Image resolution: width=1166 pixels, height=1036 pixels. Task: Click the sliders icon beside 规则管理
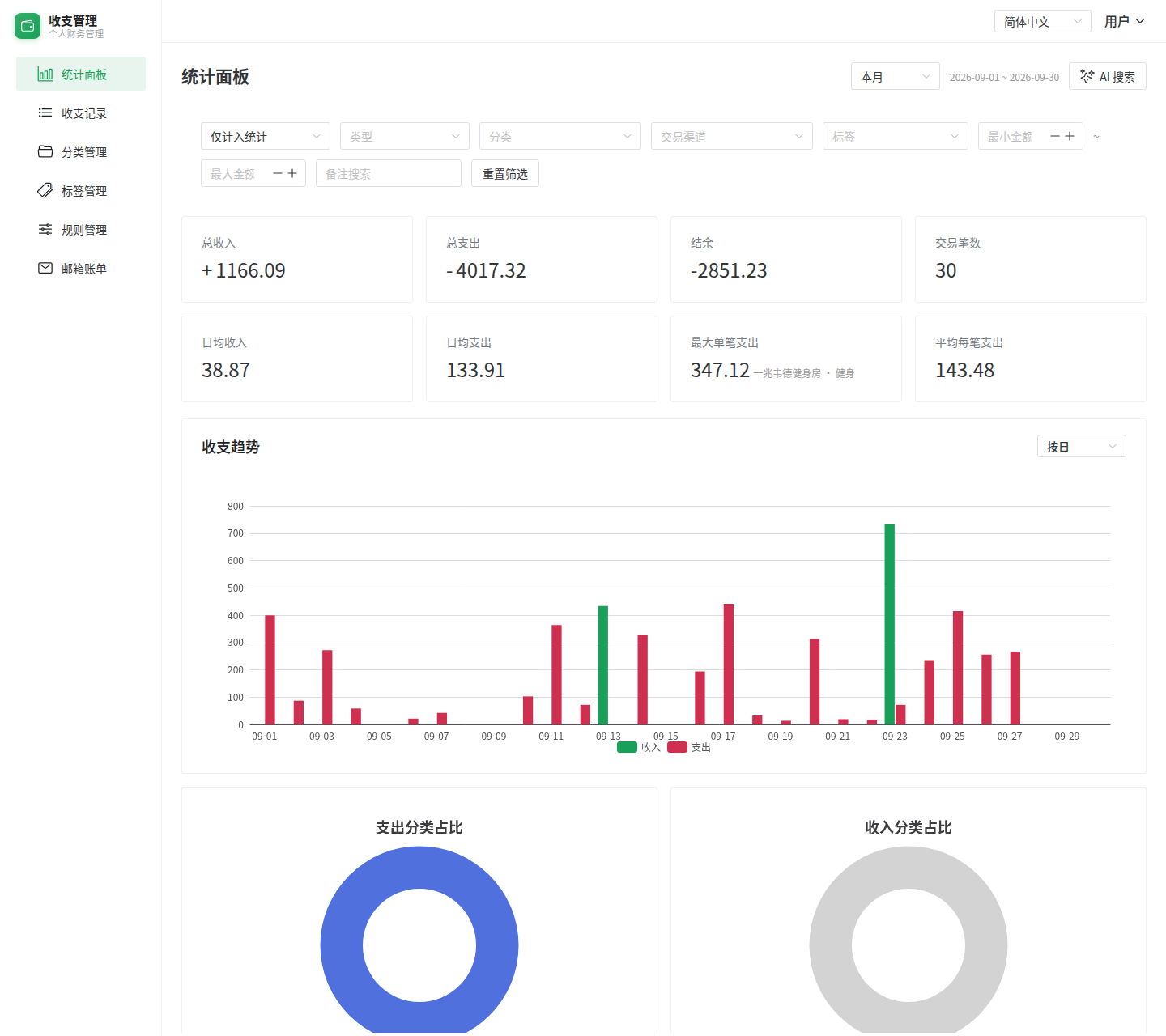coord(45,230)
